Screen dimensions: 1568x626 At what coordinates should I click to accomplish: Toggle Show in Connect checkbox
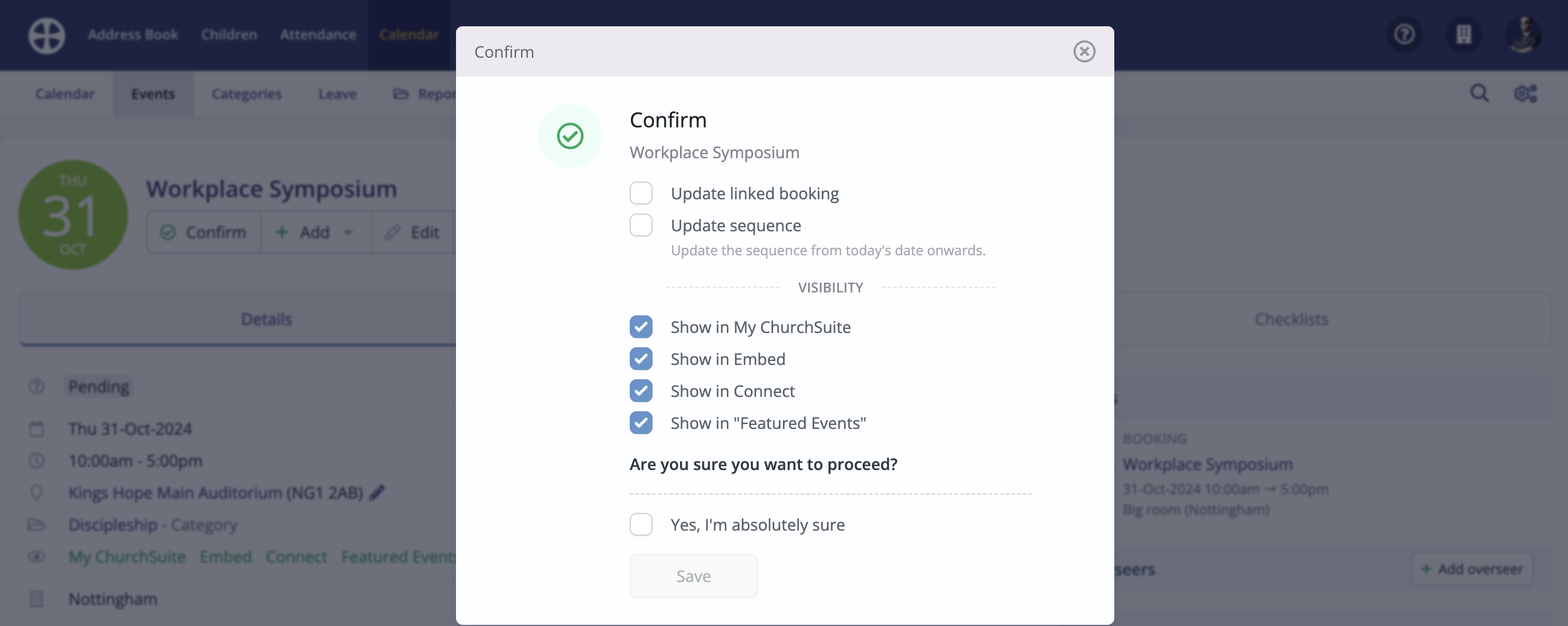pos(641,391)
